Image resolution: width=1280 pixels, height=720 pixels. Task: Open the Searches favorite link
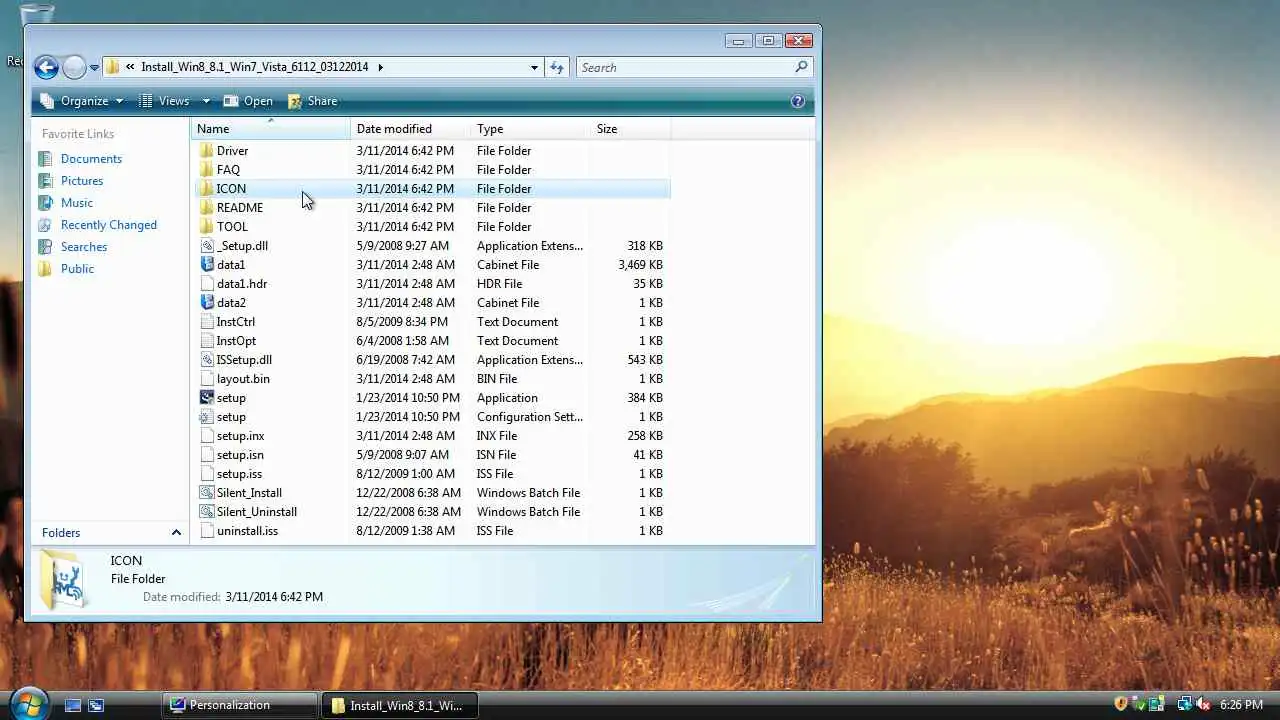pyautogui.click(x=84, y=247)
